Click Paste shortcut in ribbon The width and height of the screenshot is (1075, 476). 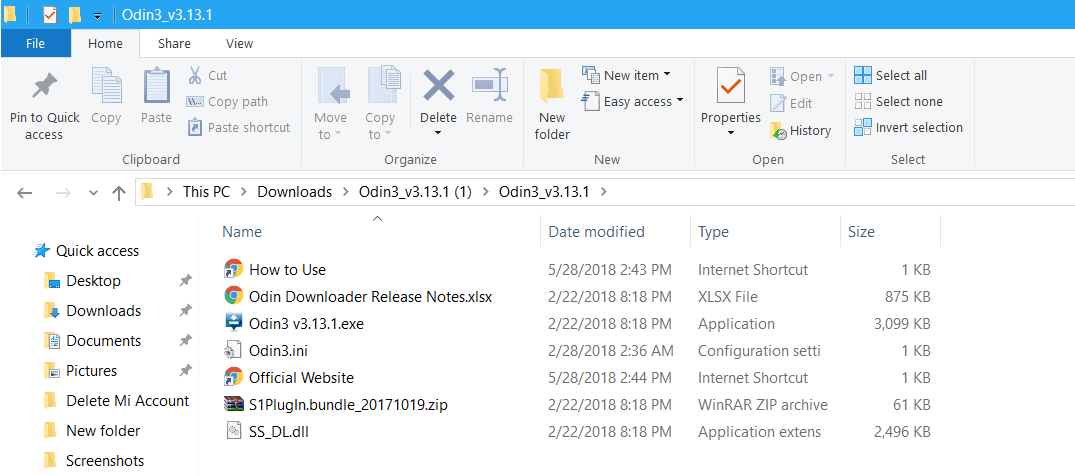tap(239, 128)
